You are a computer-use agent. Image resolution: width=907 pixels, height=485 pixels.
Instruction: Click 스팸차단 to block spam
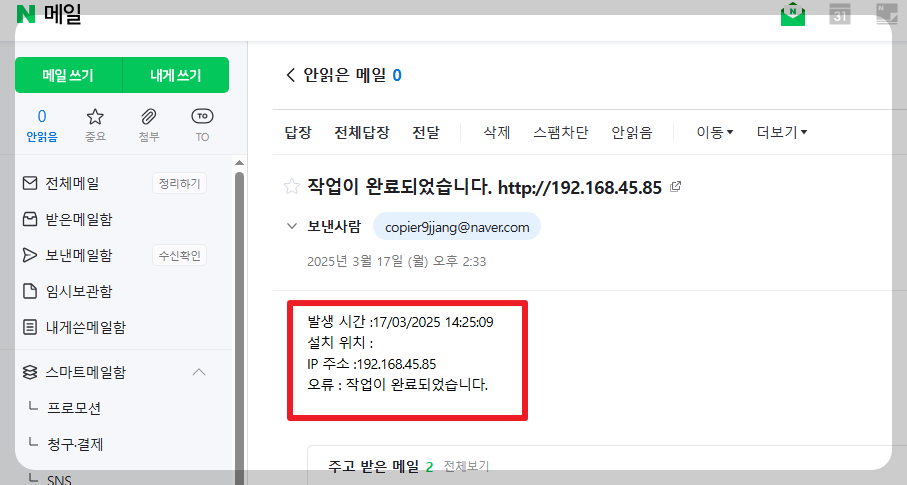561,133
